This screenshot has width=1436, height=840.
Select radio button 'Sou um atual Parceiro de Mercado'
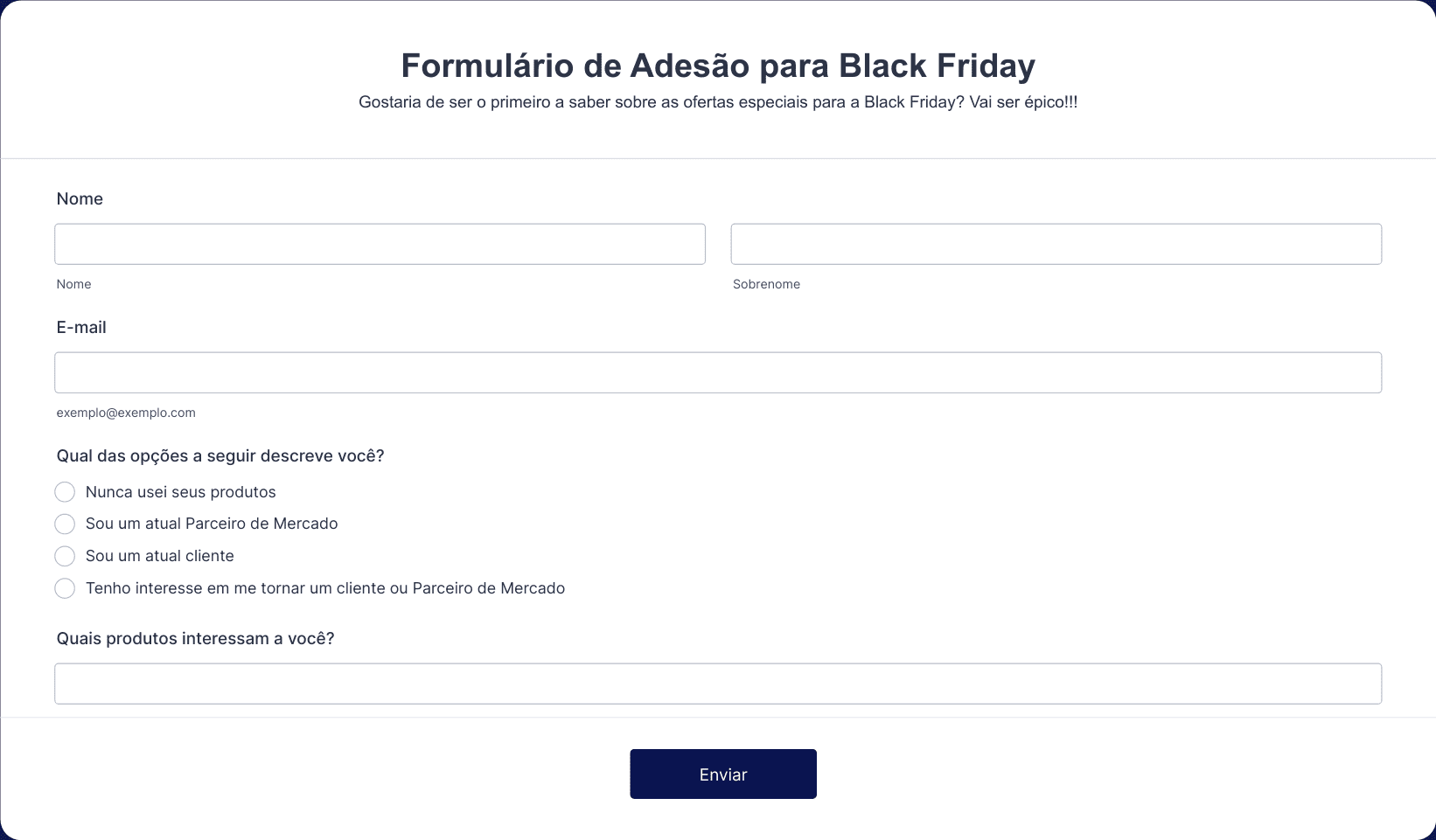point(65,524)
